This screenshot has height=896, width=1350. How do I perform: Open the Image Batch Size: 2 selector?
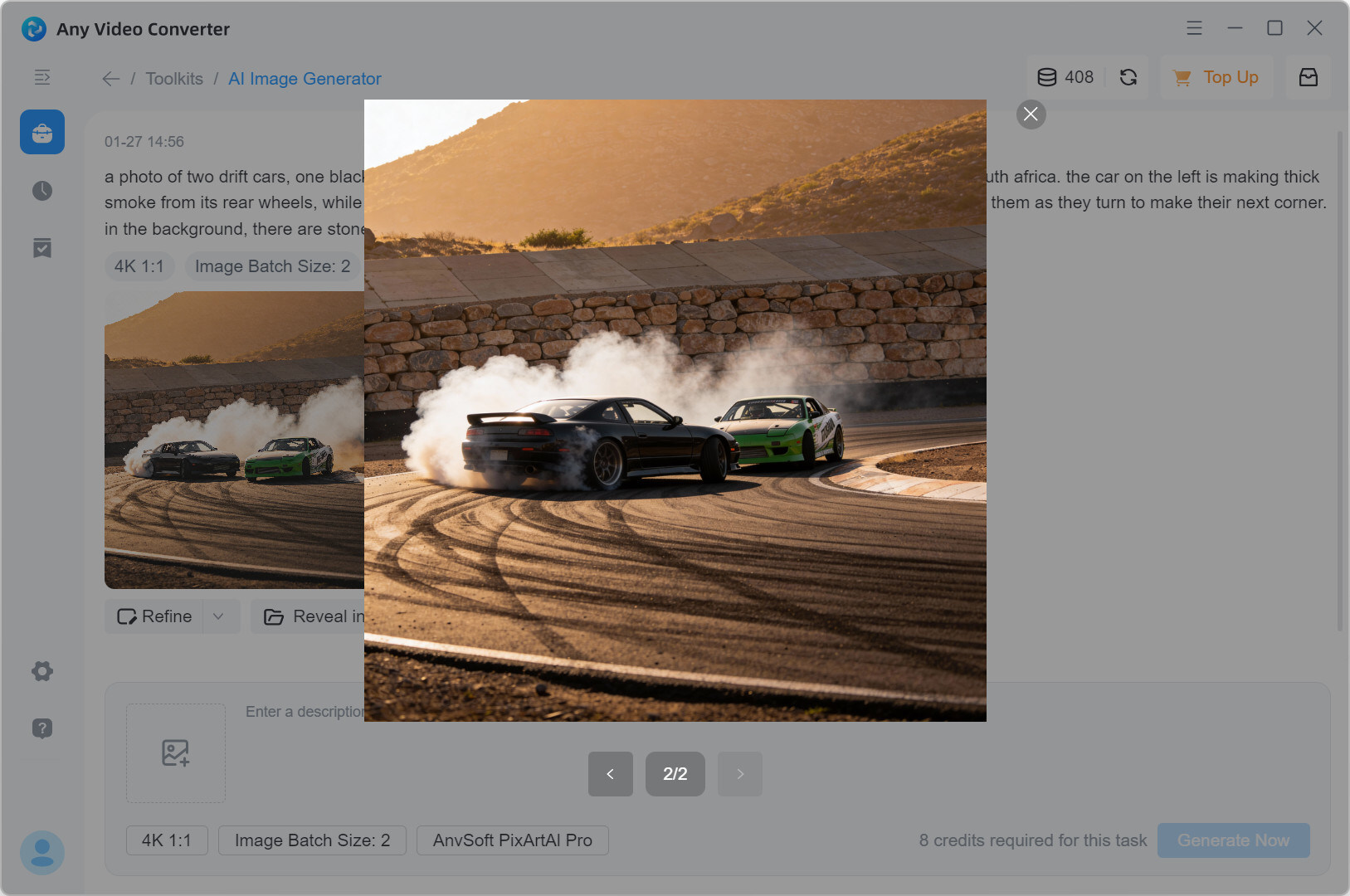[x=312, y=840]
